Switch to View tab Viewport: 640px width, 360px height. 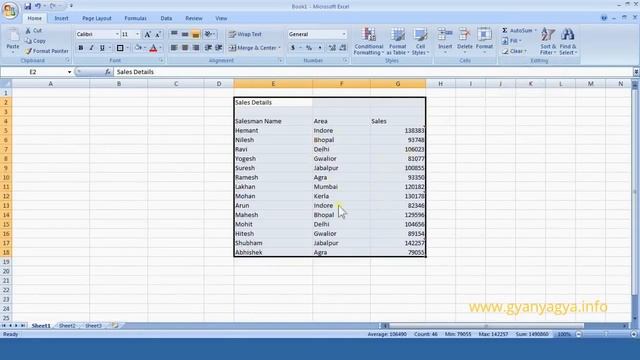tap(221, 18)
